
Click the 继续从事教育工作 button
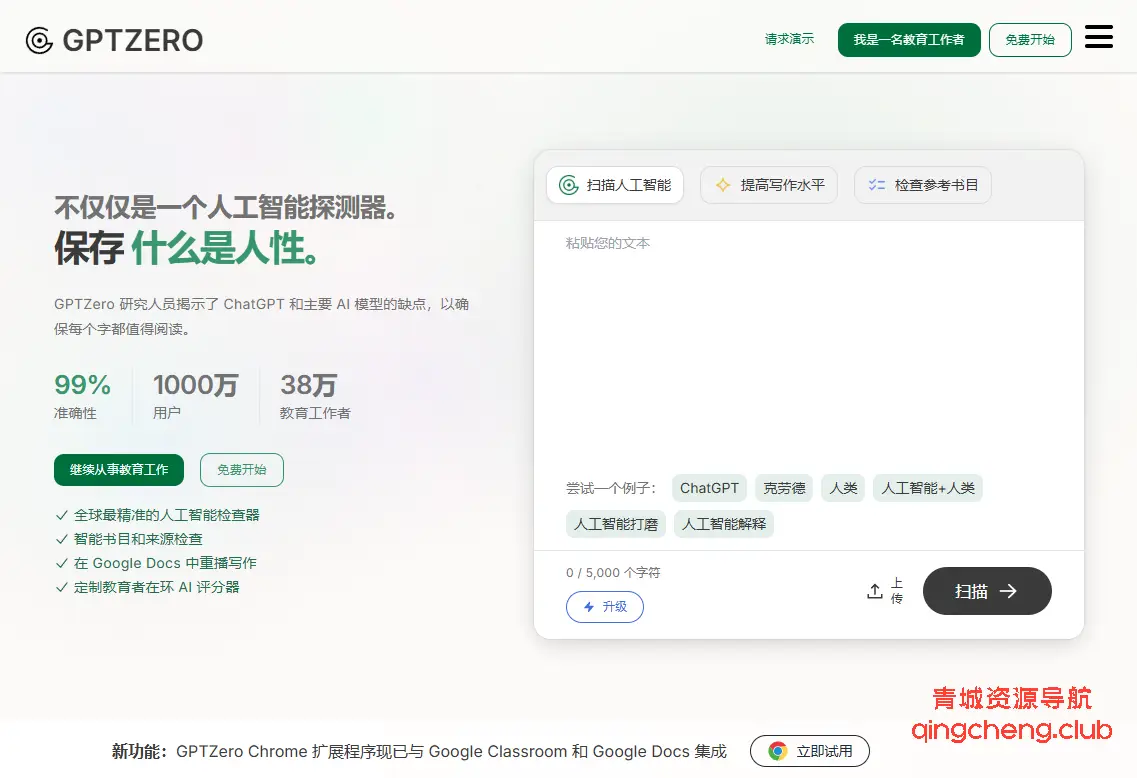(x=119, y=469)
